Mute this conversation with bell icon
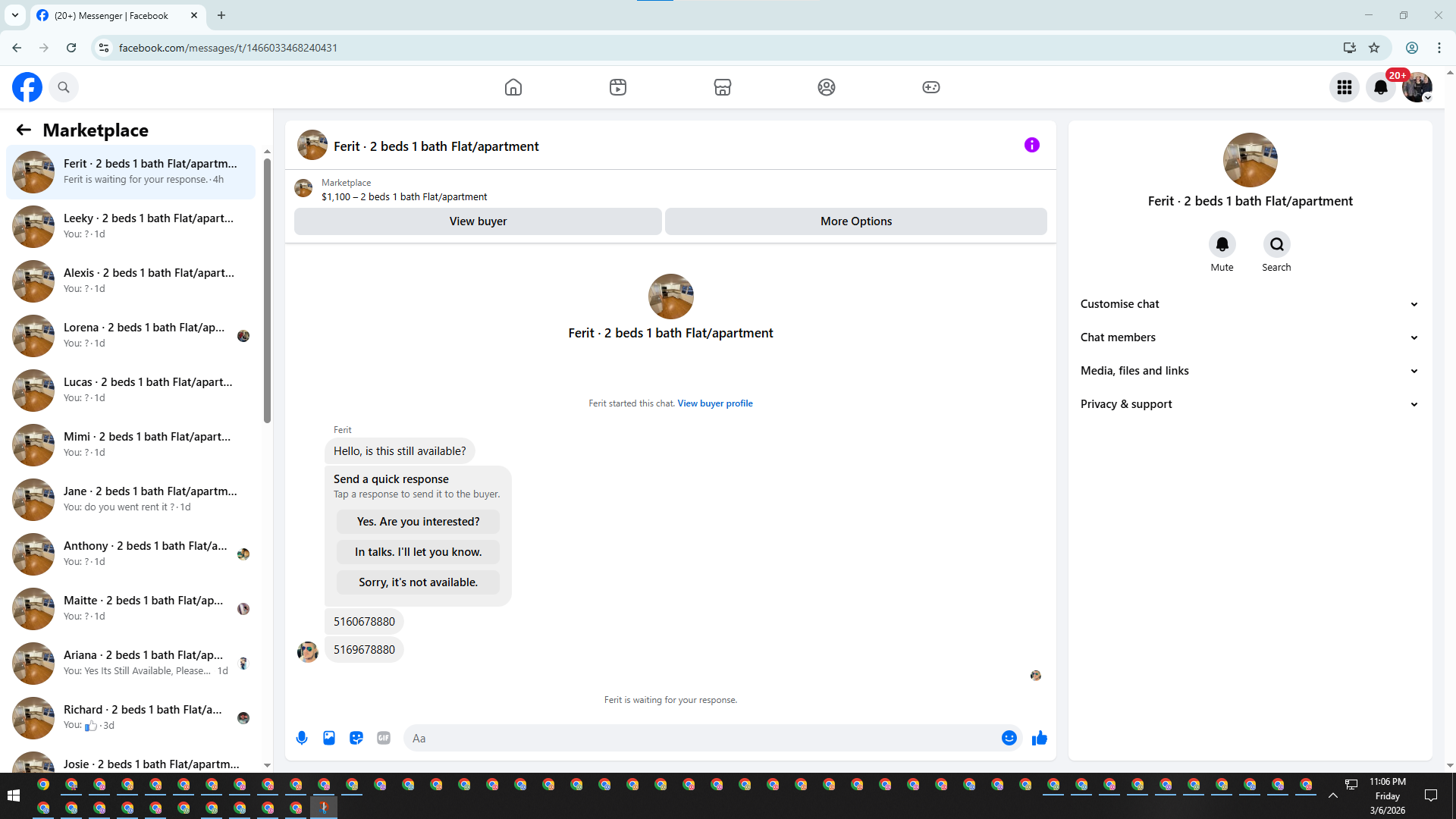Screen dimensions: 1456x819 pyautogui.click(x=1222, y=245)
